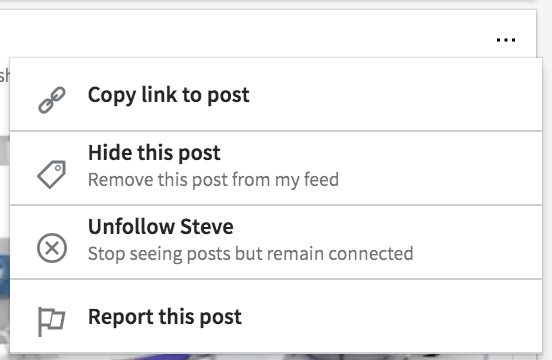This screenshot has width=552, height=360.
Task: Select Copy link to post
Action: (276, 95)
